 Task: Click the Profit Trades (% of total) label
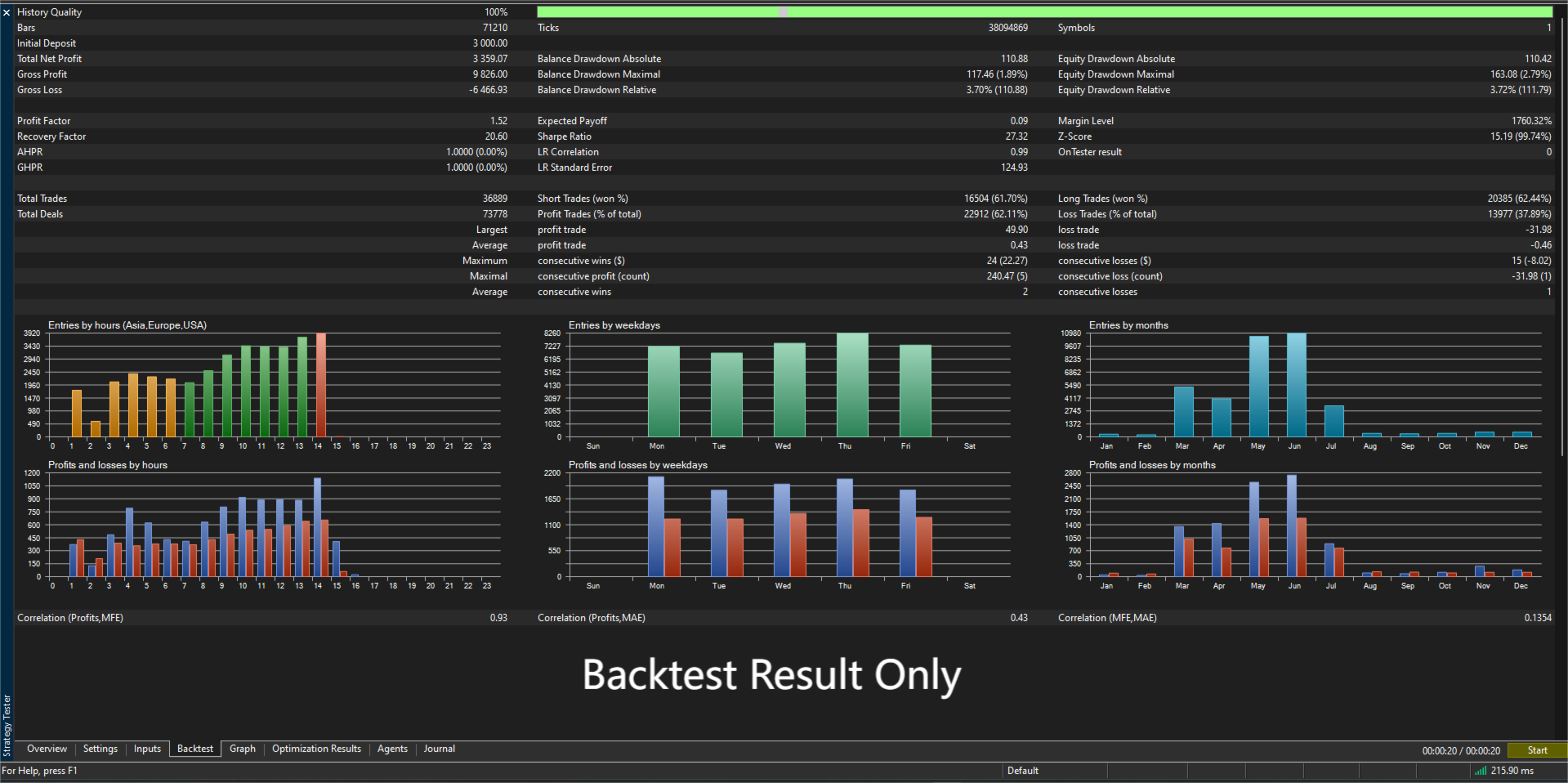589,214
